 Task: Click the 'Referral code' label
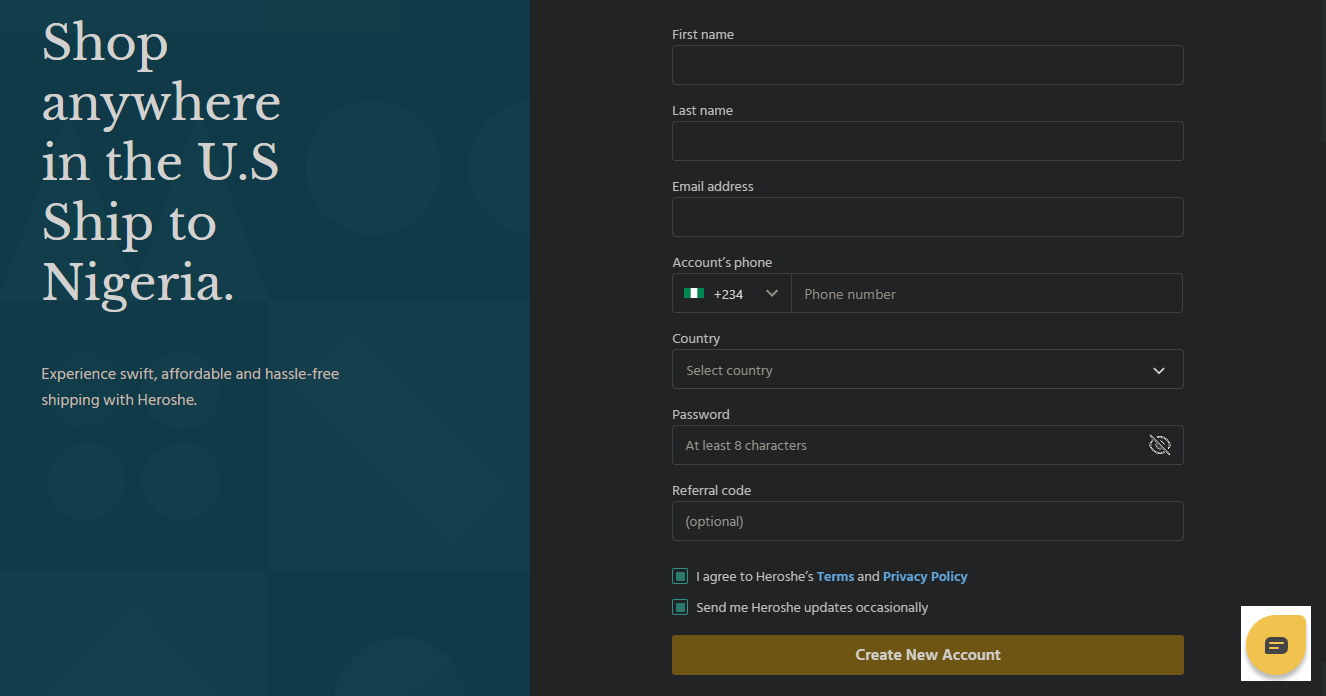click(711, 490)
